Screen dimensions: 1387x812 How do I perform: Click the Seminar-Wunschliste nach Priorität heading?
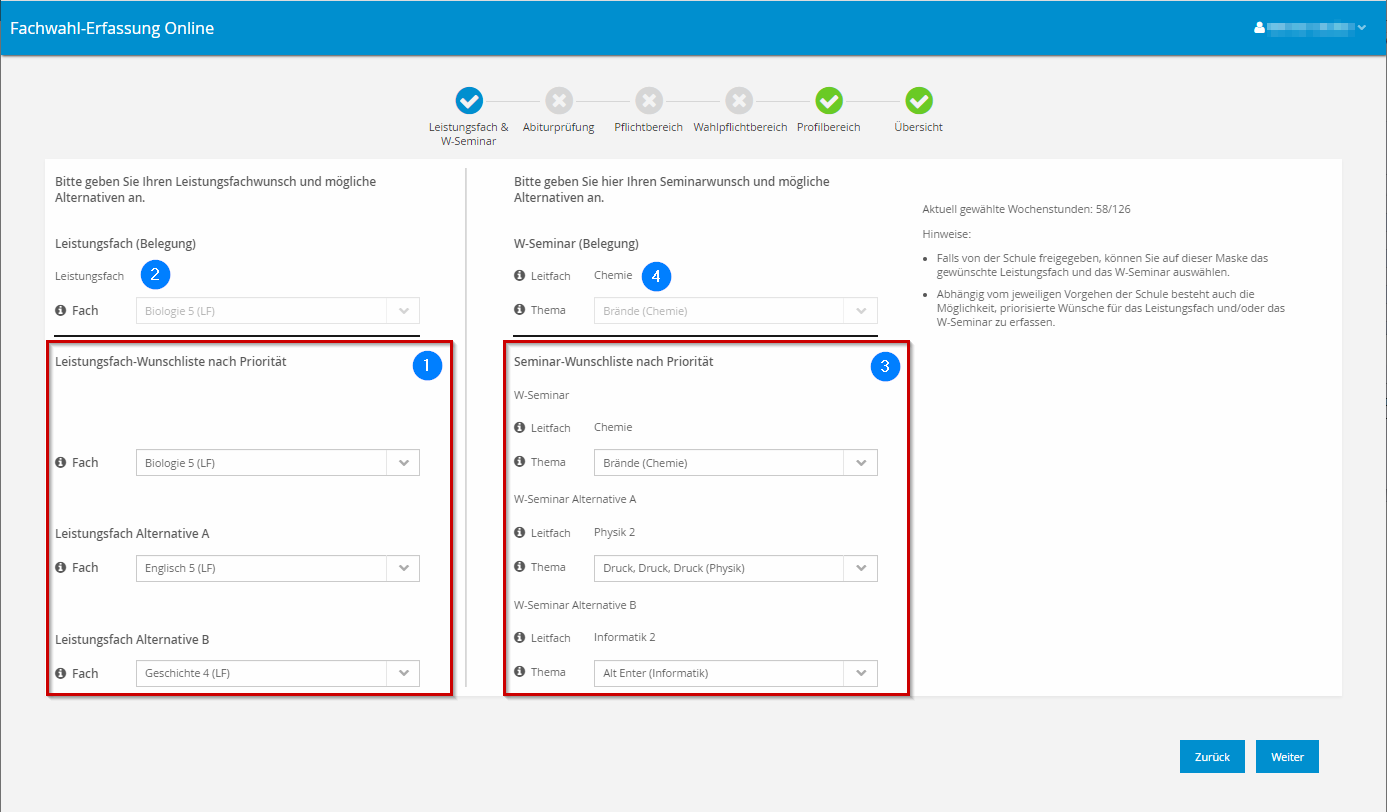[613, 362]
